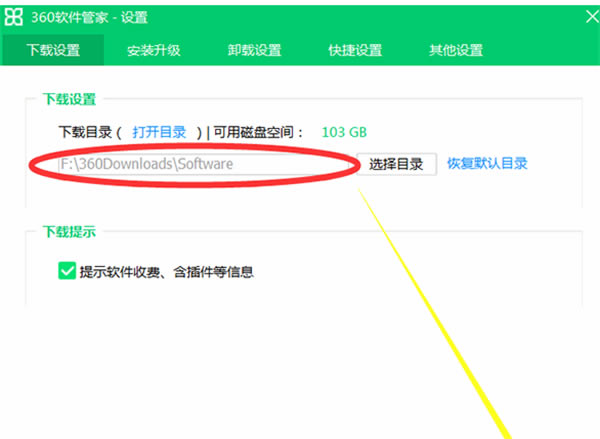Click the 选择目录 button
The height and width of the screenshot is (439, 600).
(x=396, y=164)
